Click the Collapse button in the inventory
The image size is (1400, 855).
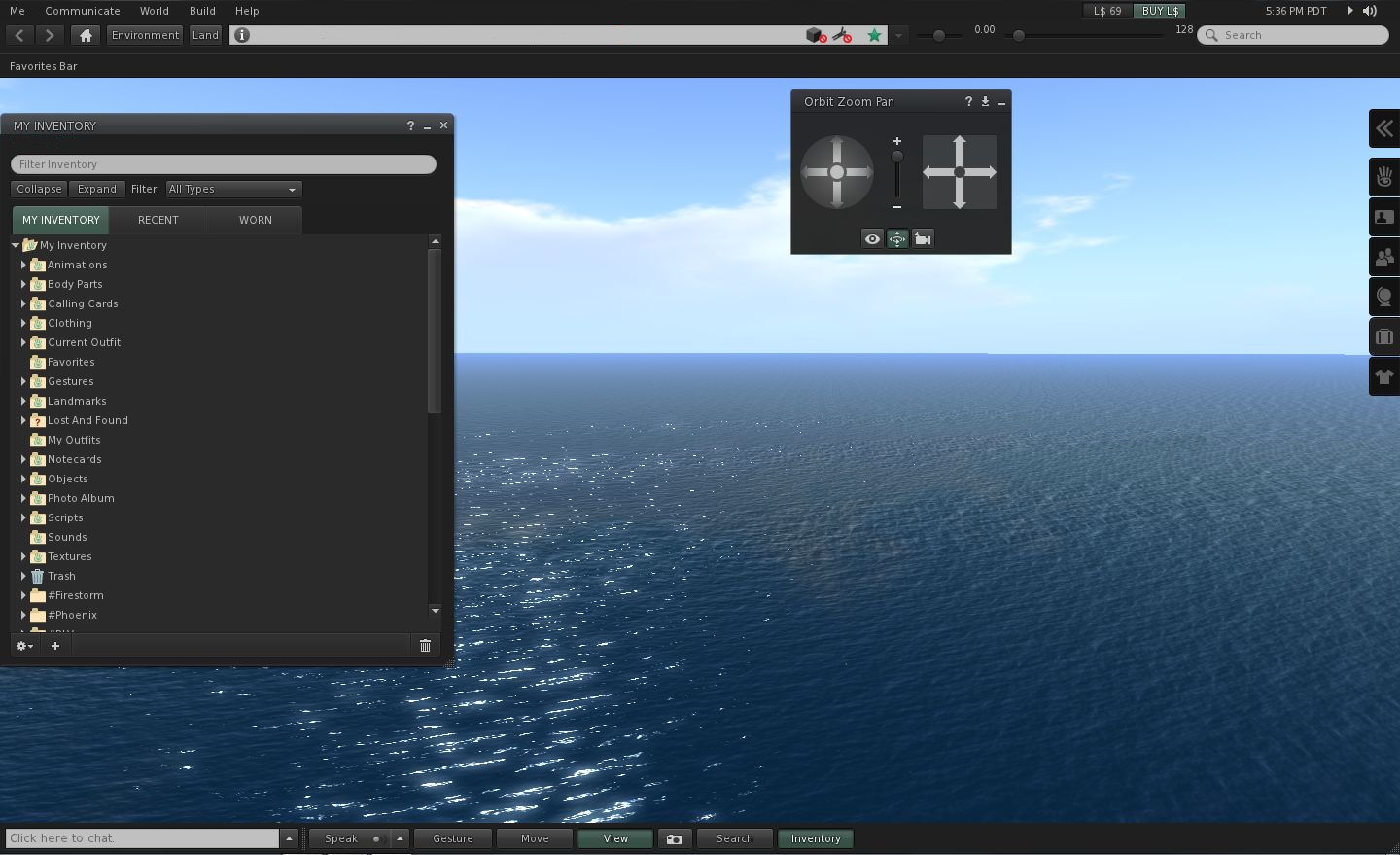pyautogui.click(x=39, y=190)
